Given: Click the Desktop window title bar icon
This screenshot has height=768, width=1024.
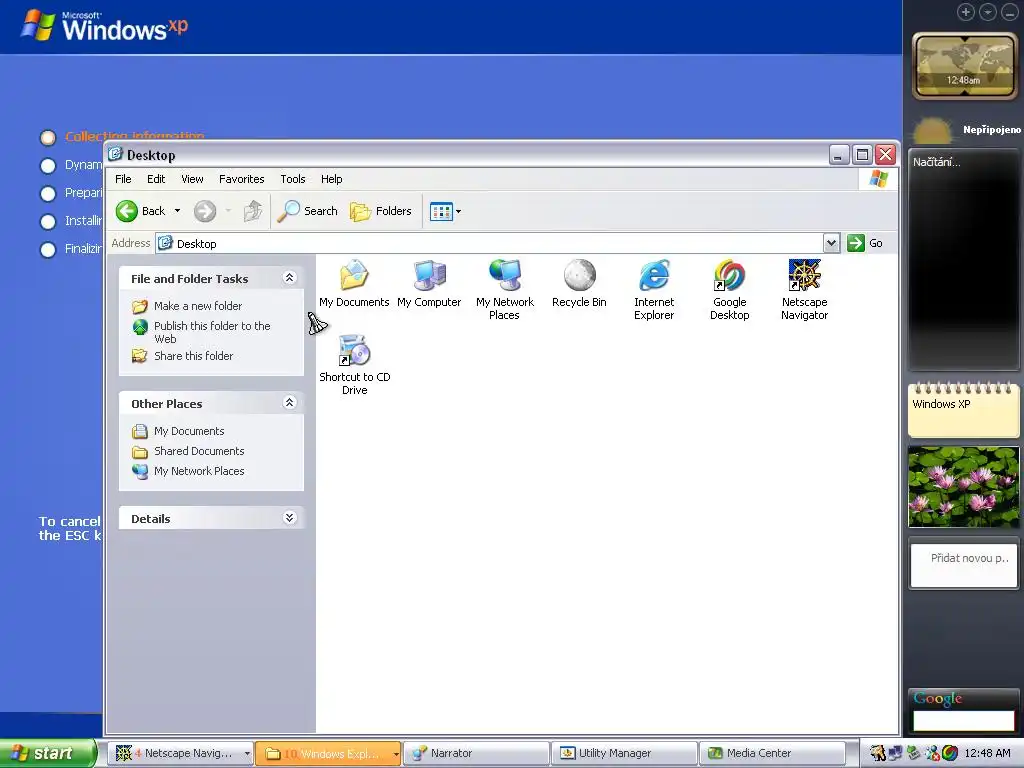Looking at the screenshot, I should pos(116,154).
